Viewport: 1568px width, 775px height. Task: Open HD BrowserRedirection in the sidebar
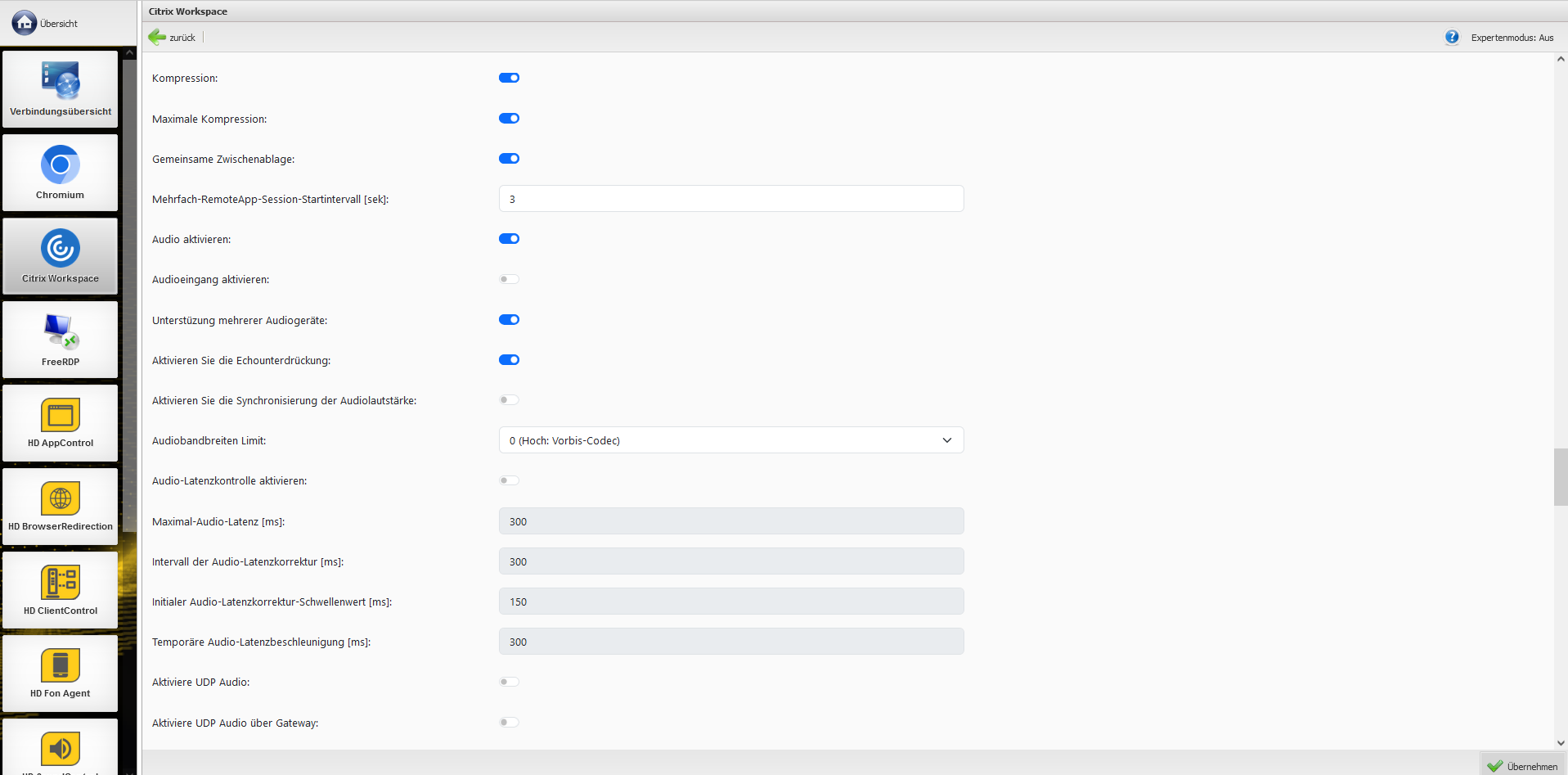tap(61, 507)
